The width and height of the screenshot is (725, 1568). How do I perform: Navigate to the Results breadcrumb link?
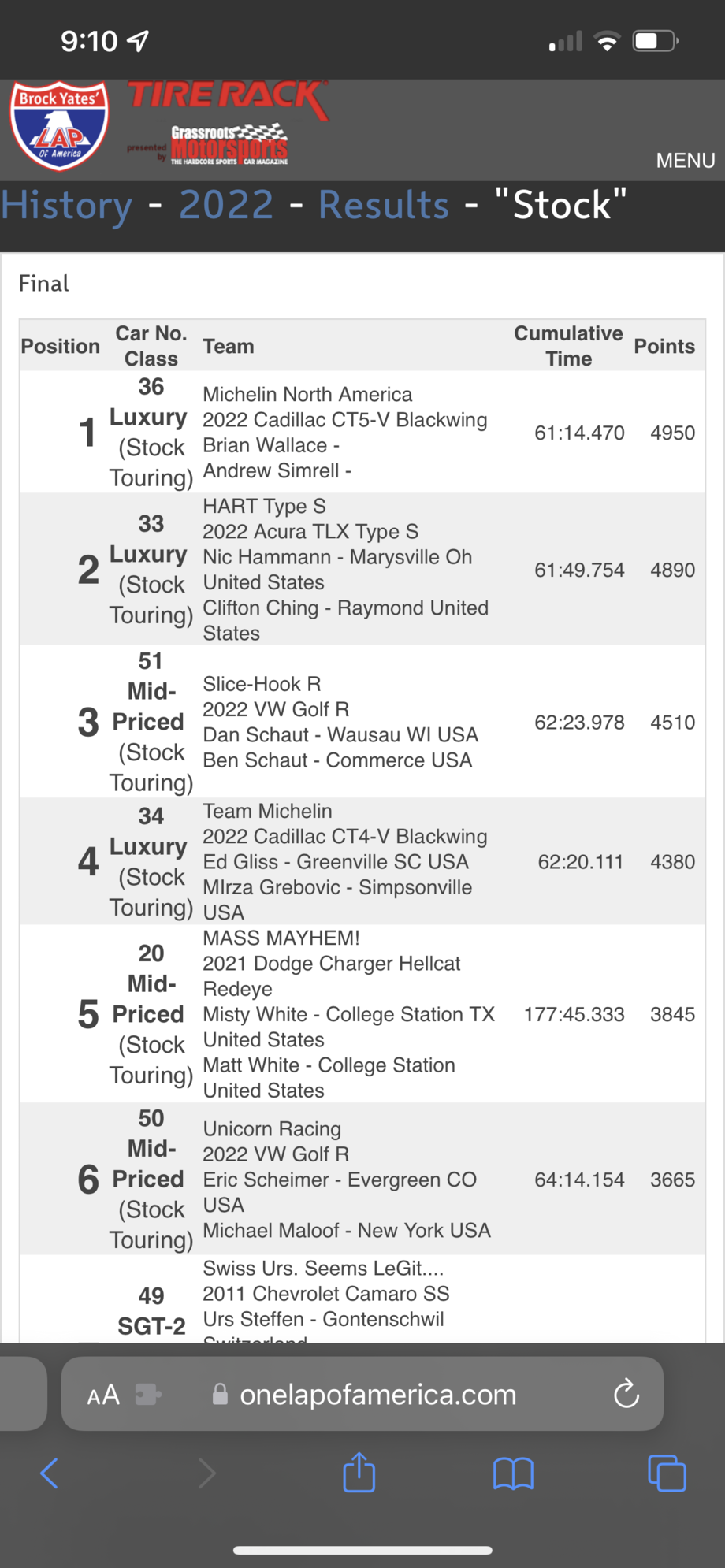click(383, 206)
